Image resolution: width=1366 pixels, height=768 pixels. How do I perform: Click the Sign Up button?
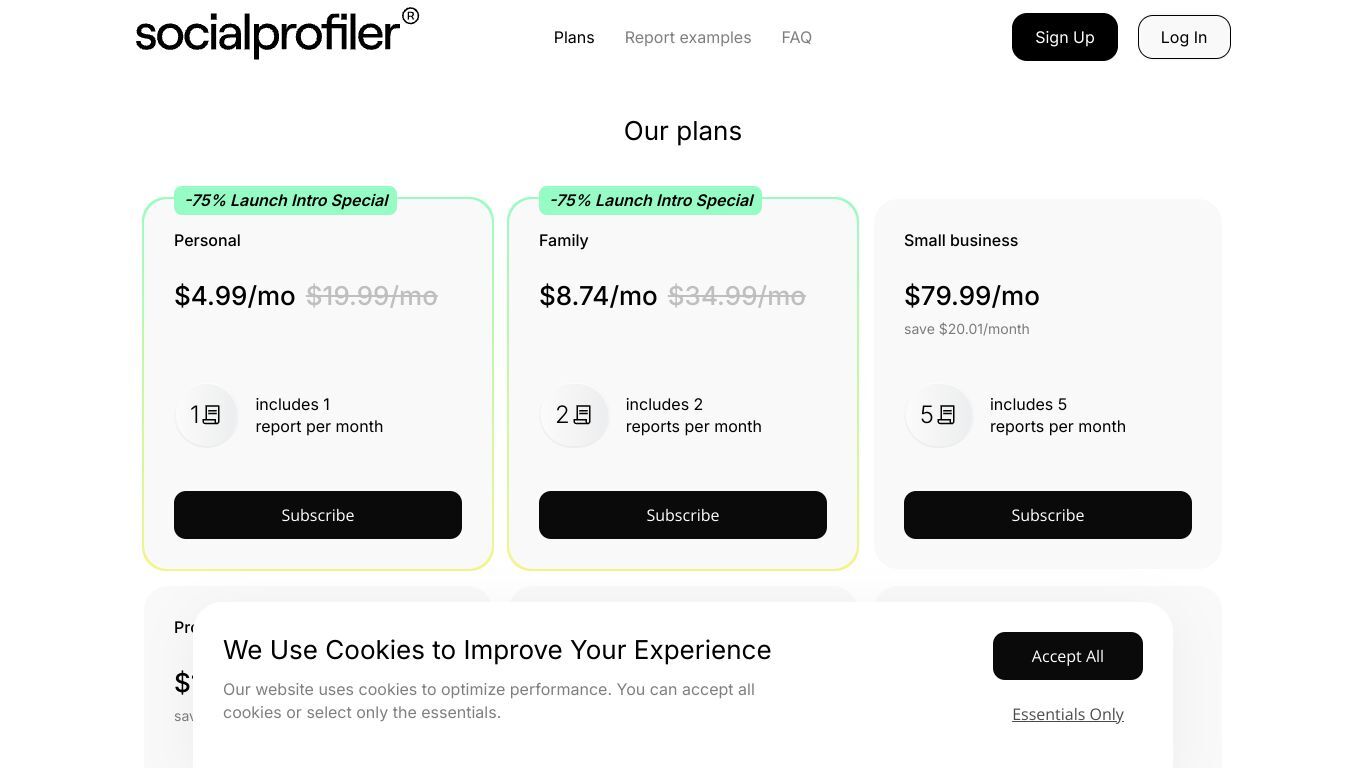coord(1065,37)
